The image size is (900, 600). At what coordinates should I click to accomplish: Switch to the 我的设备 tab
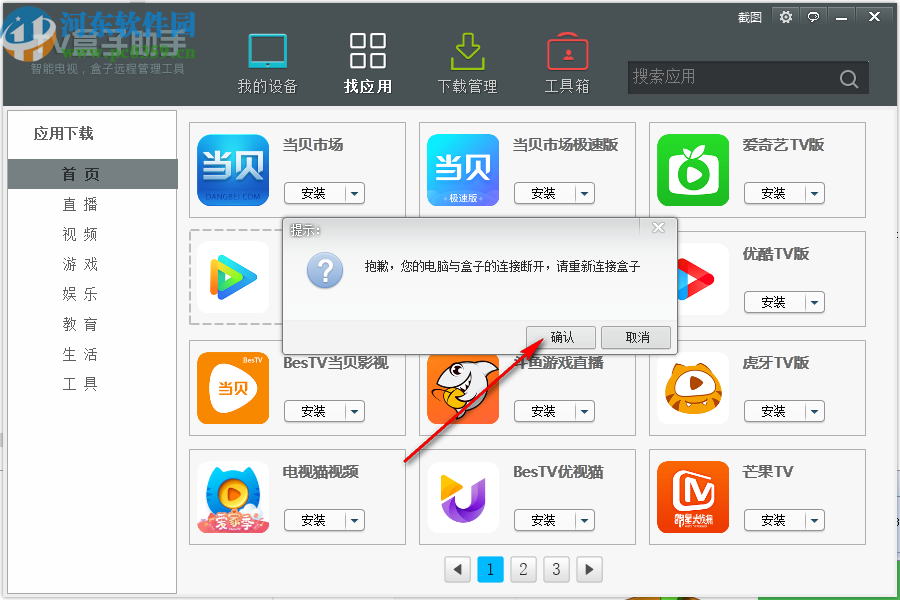click(266, 60)
